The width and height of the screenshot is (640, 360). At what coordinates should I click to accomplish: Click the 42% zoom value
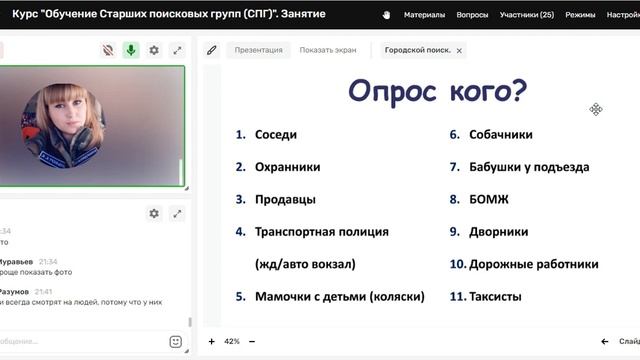tap(232, 341)
